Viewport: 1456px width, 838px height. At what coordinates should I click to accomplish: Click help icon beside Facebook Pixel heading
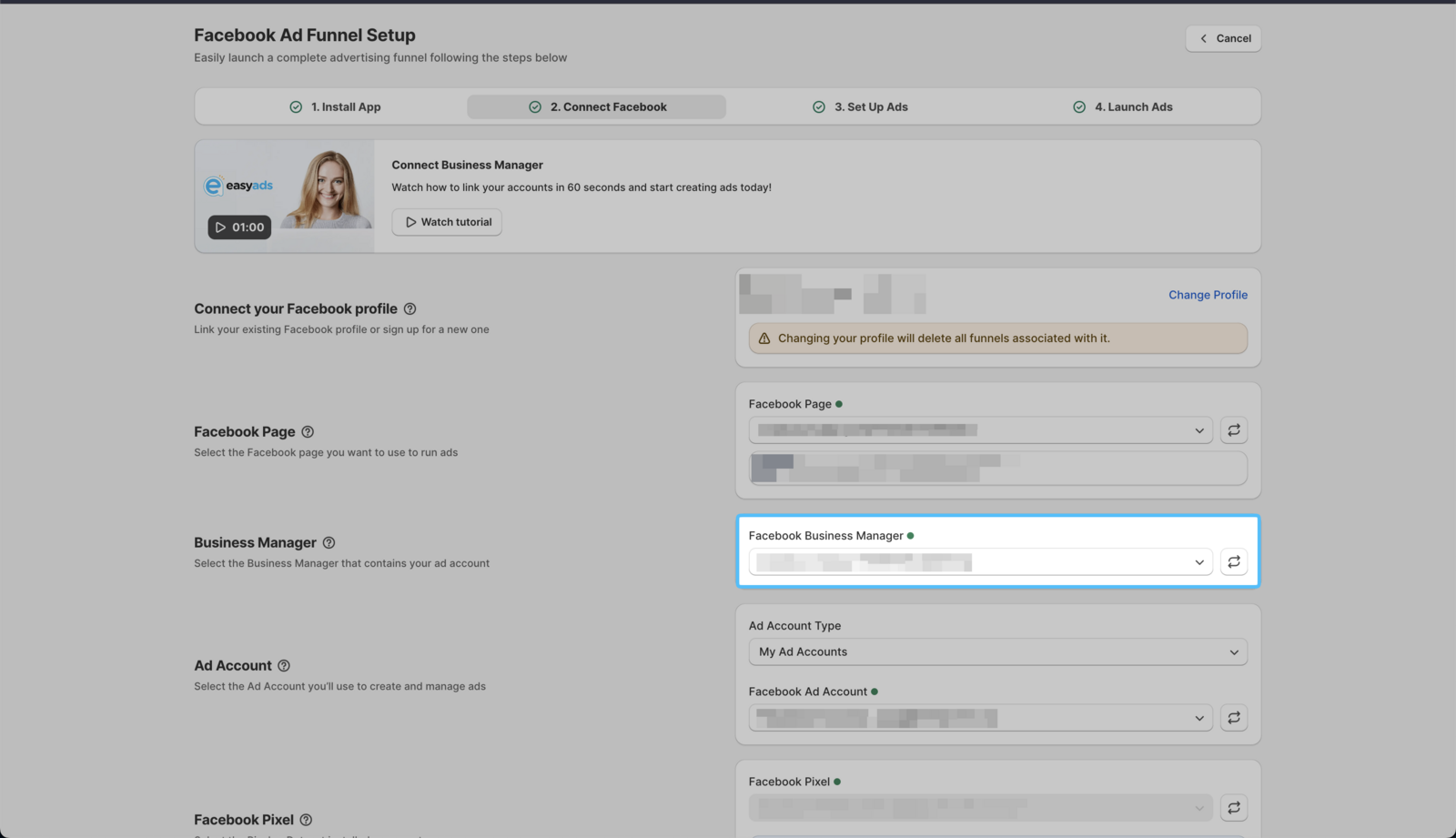(x=306, y=820)
